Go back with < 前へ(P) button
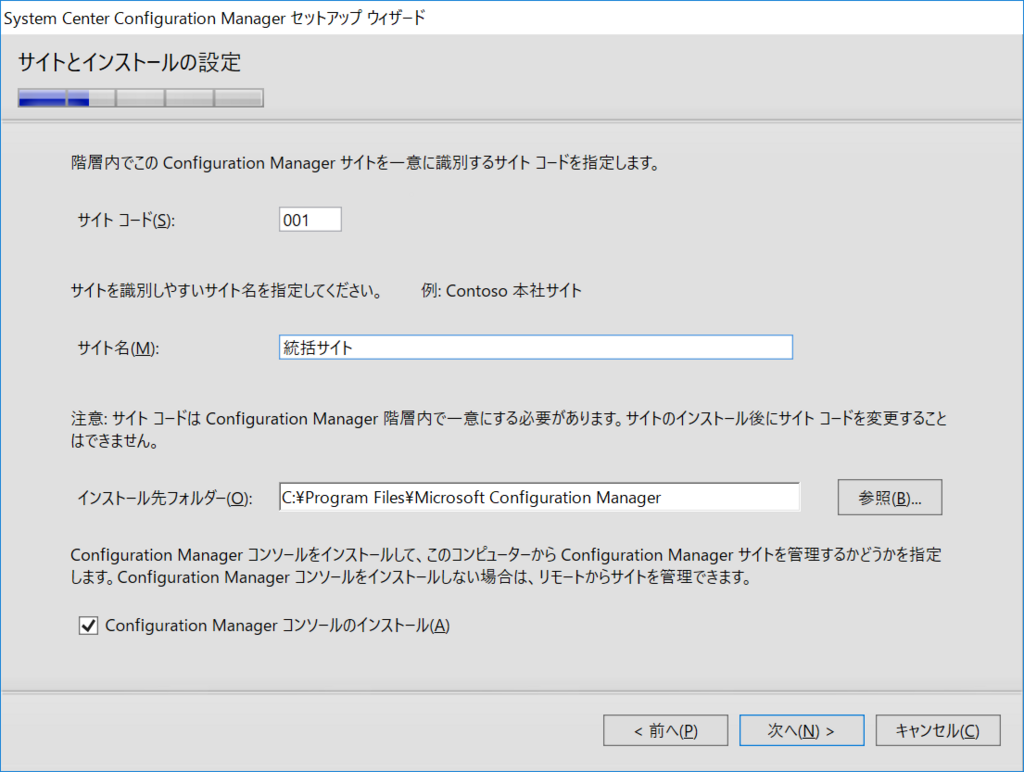The height and width of the screenshot is (772, 1024). coord(665,730)
